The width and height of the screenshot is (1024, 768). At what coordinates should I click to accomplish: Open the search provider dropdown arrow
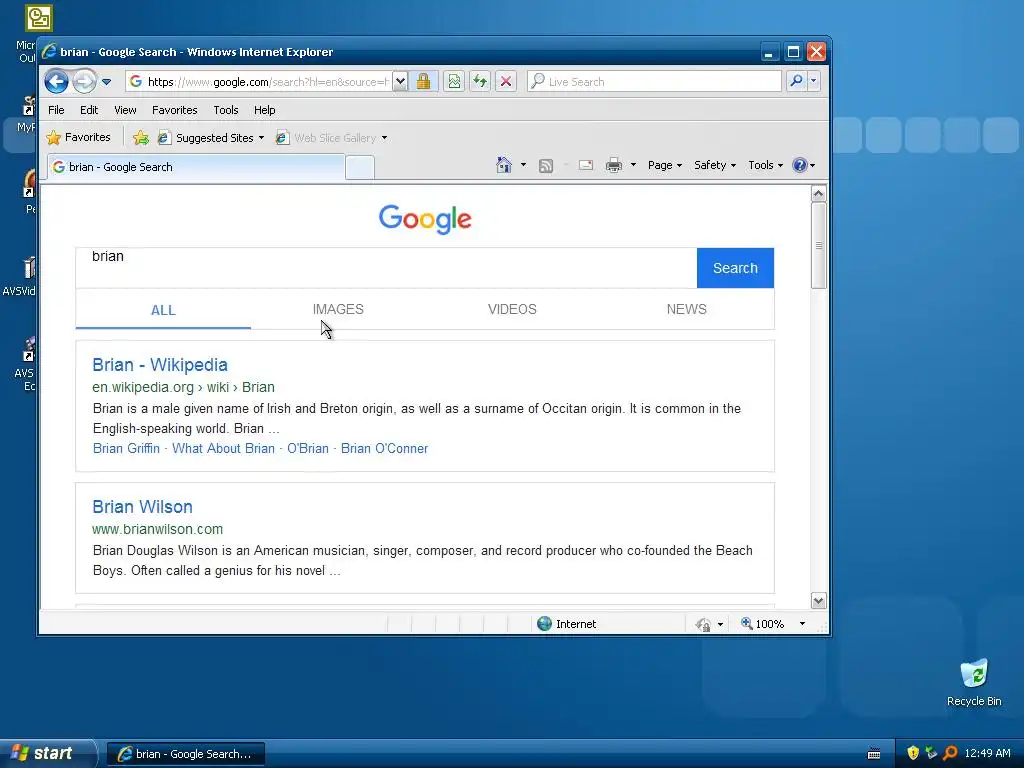[x=813, y=82]
